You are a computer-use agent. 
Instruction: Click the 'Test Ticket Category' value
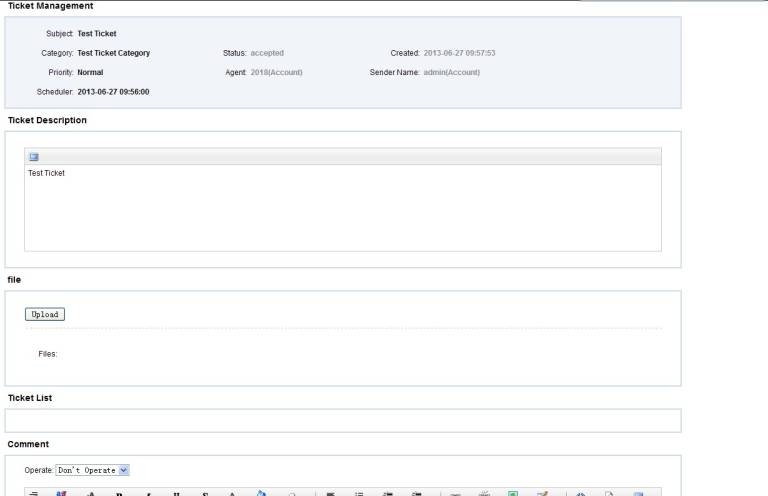coord(114,53)
